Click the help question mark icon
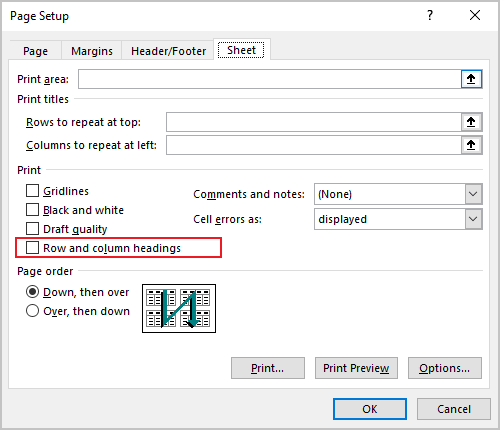 430,15
